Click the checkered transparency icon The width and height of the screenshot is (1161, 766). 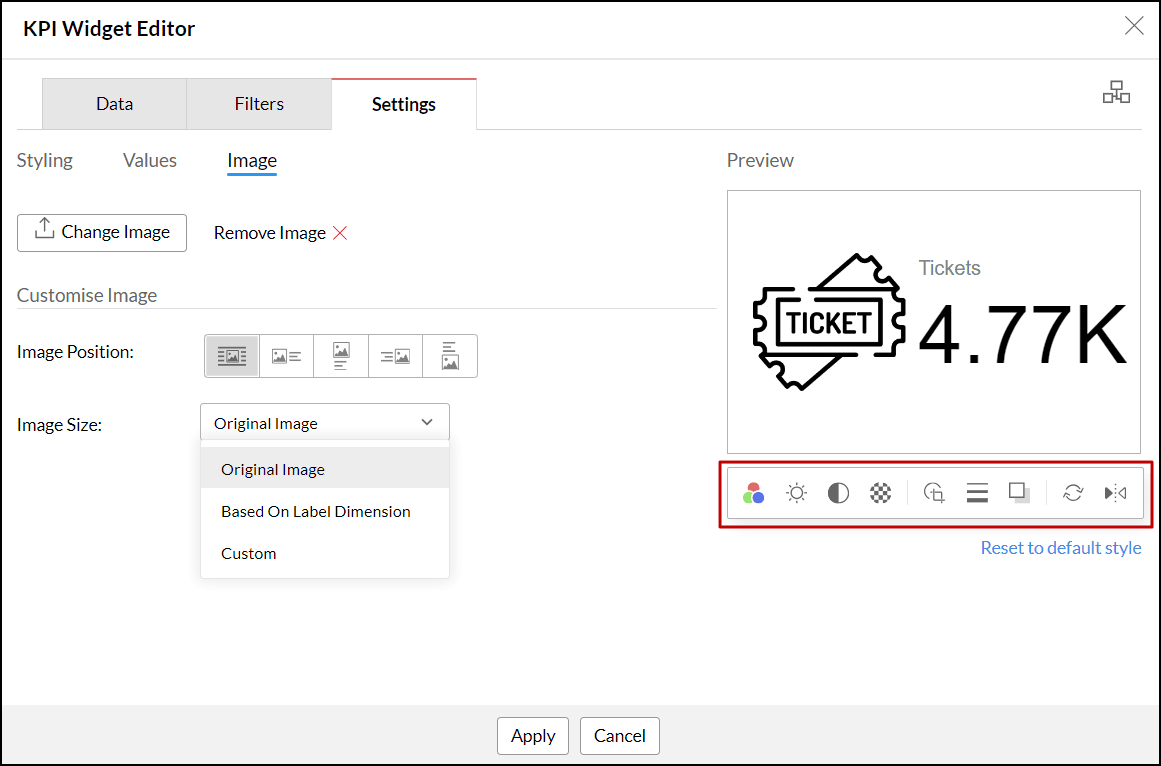880,493
